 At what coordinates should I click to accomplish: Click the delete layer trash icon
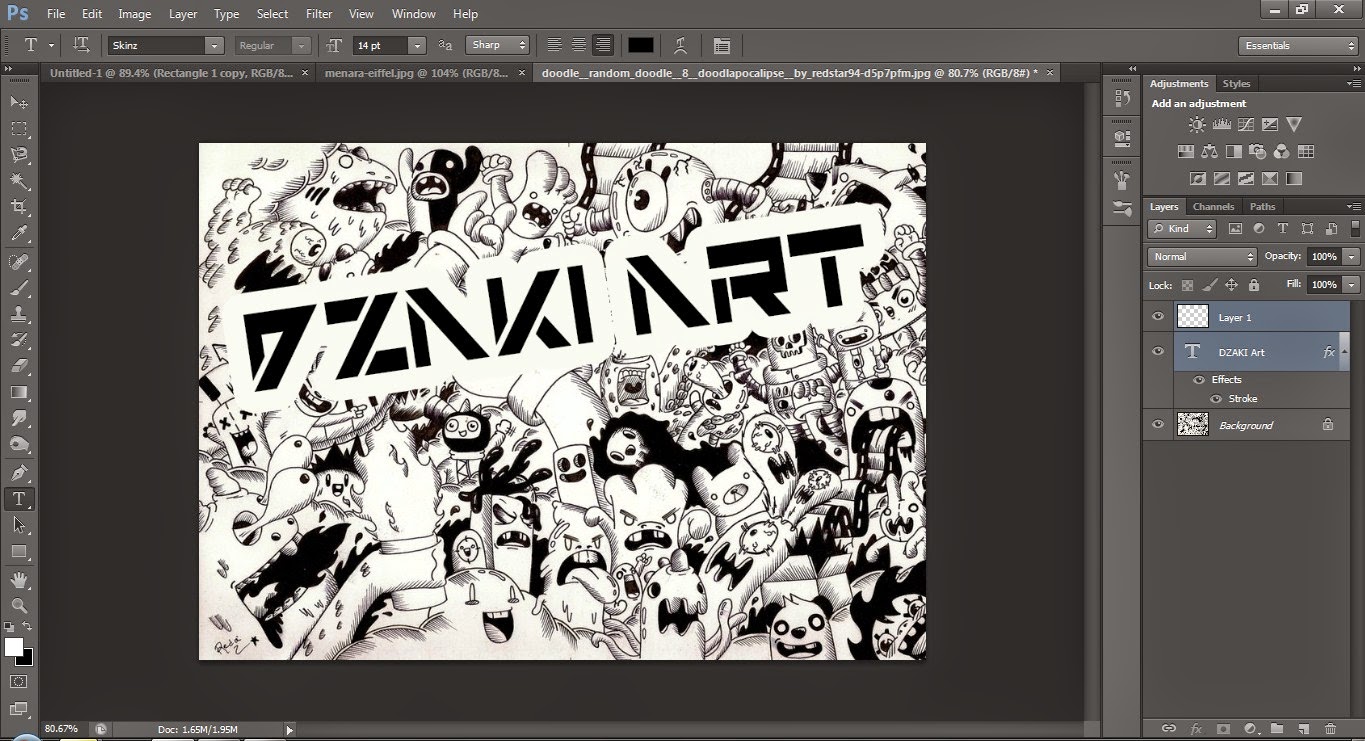pos(1329,729)
